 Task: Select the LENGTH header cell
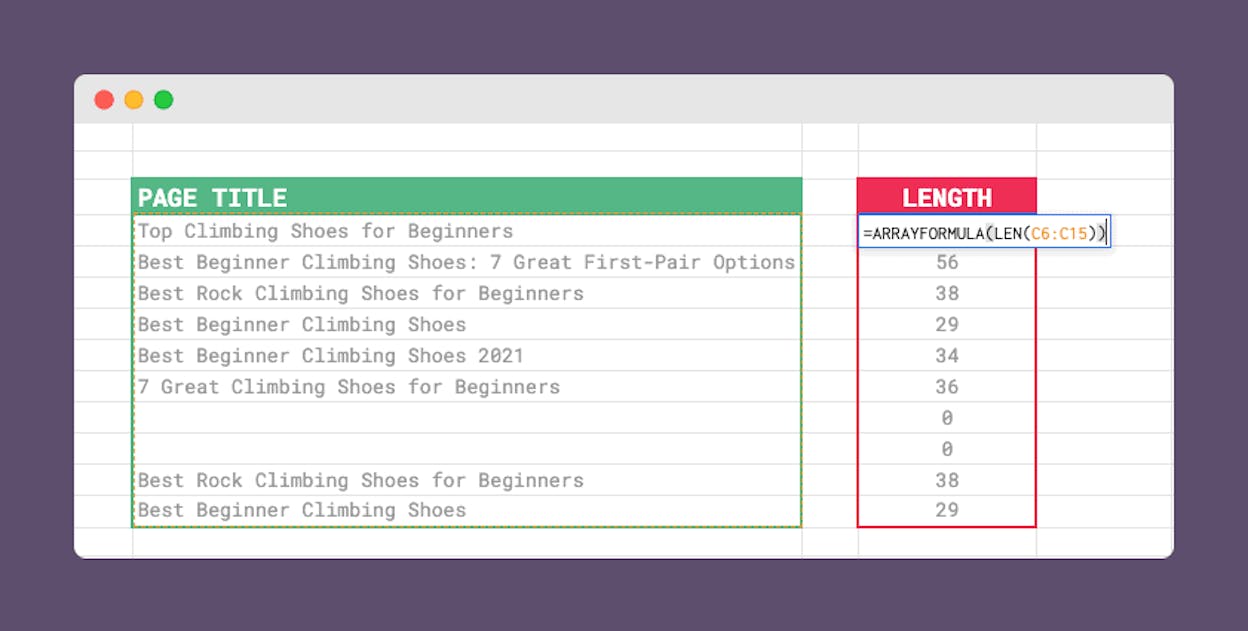coord(947,196)
